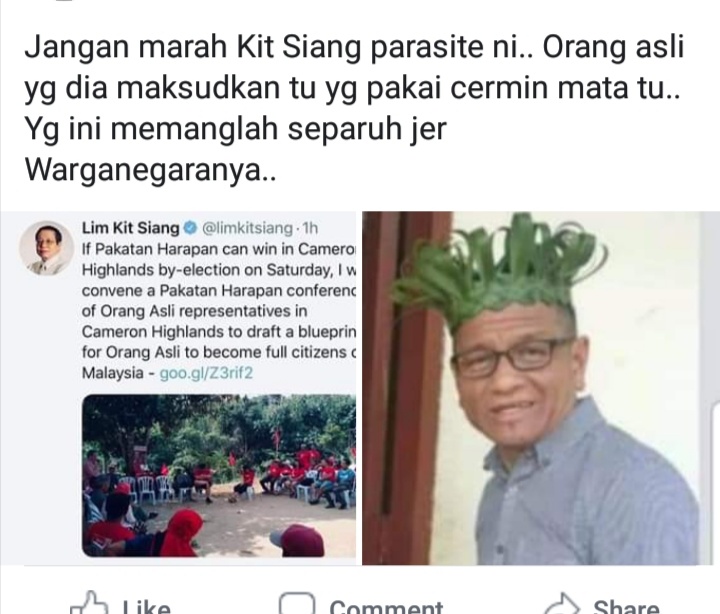
Task: Click the 1h tweet timestamp
Action: [x=310, y=228]
